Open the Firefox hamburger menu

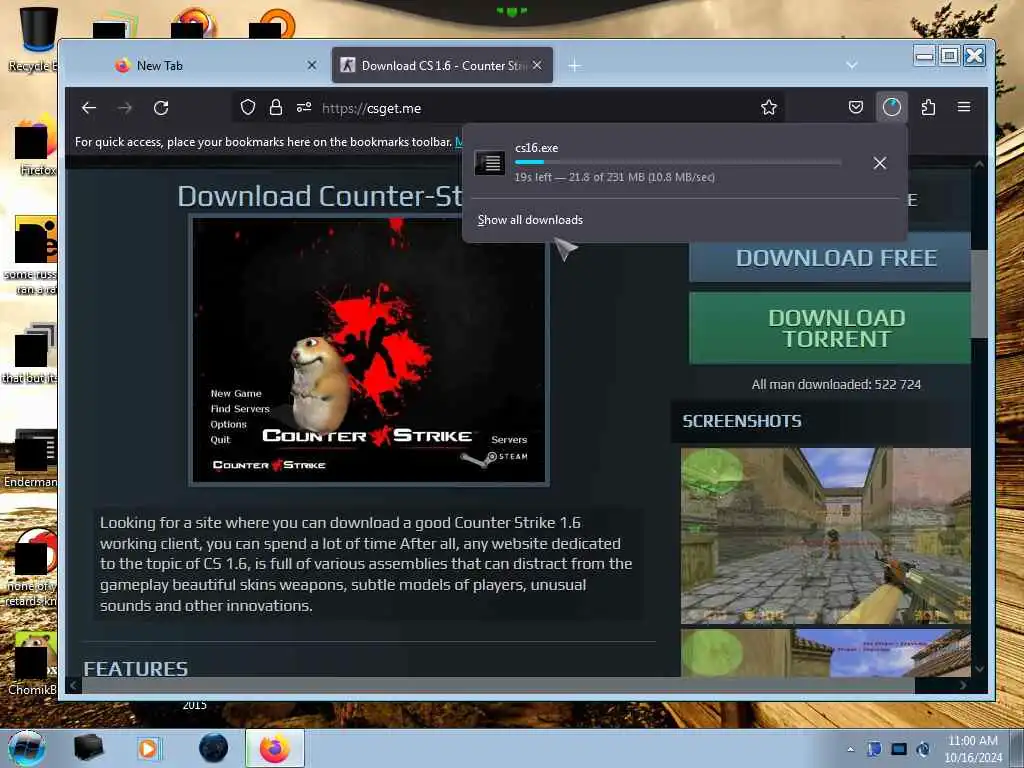click(964, 107)
